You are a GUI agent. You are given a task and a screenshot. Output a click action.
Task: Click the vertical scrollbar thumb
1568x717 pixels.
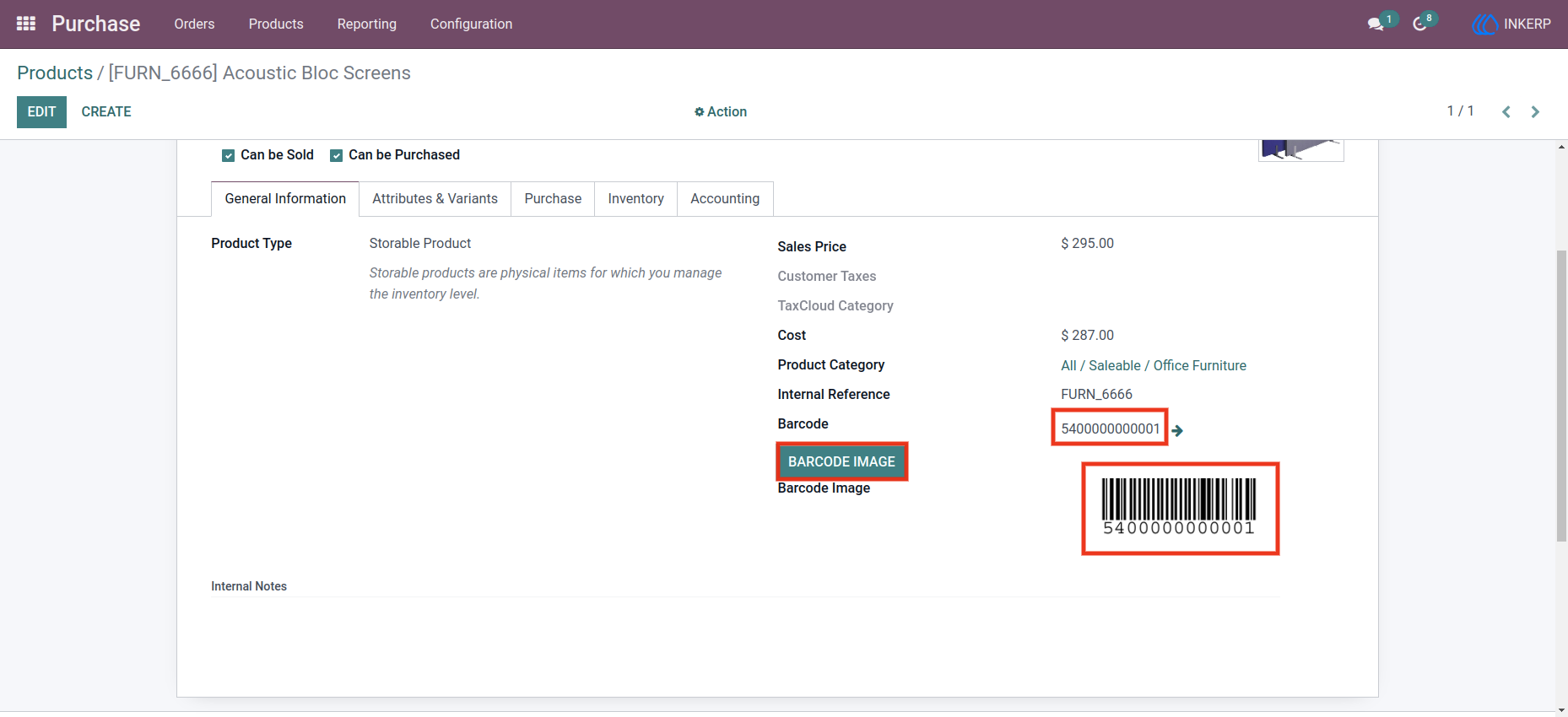(x=1561, y=396)
